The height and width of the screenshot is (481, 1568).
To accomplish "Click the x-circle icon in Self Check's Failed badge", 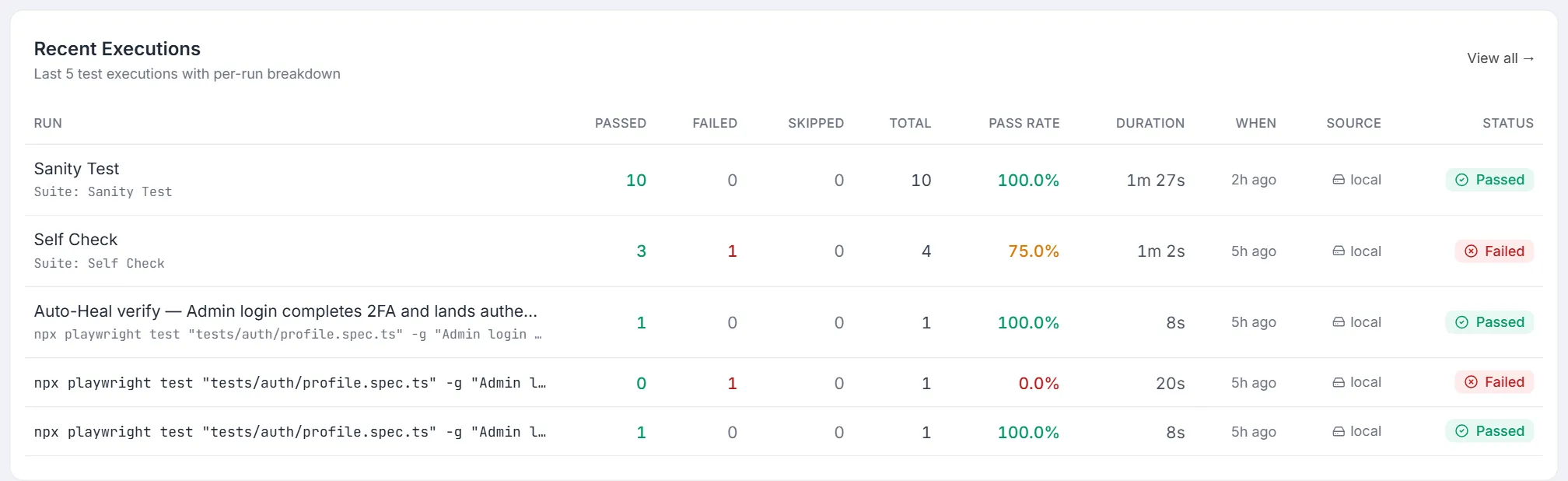I will coord(1472,251).
